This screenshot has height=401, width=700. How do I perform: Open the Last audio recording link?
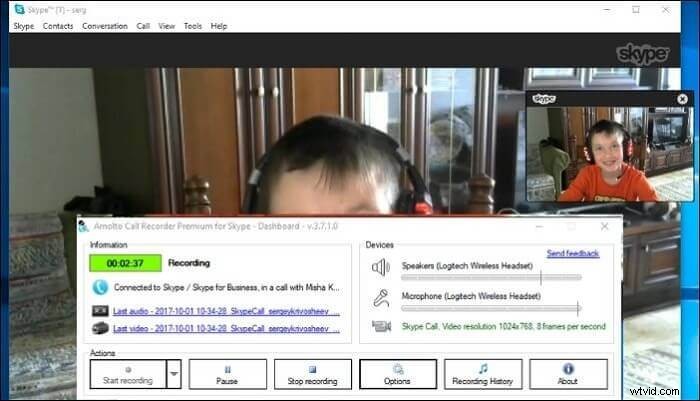coord(226,311)
